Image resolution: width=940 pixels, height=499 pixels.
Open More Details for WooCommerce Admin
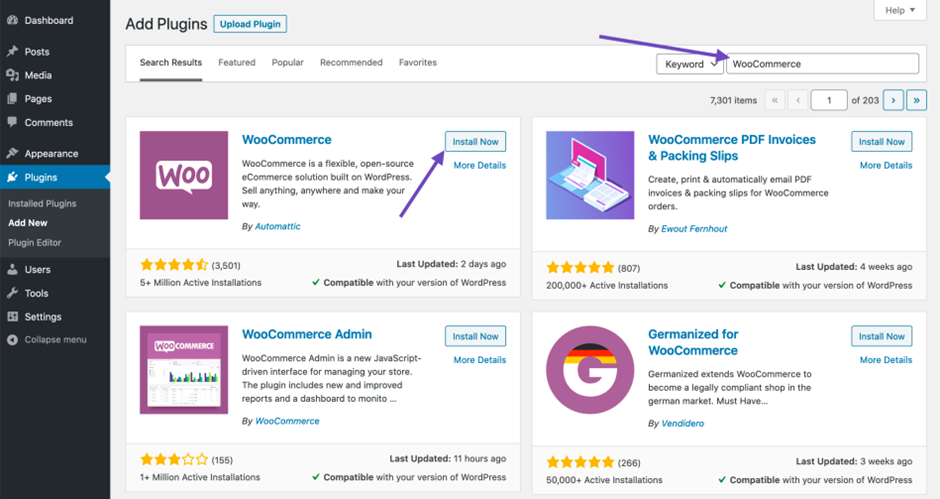479,360
